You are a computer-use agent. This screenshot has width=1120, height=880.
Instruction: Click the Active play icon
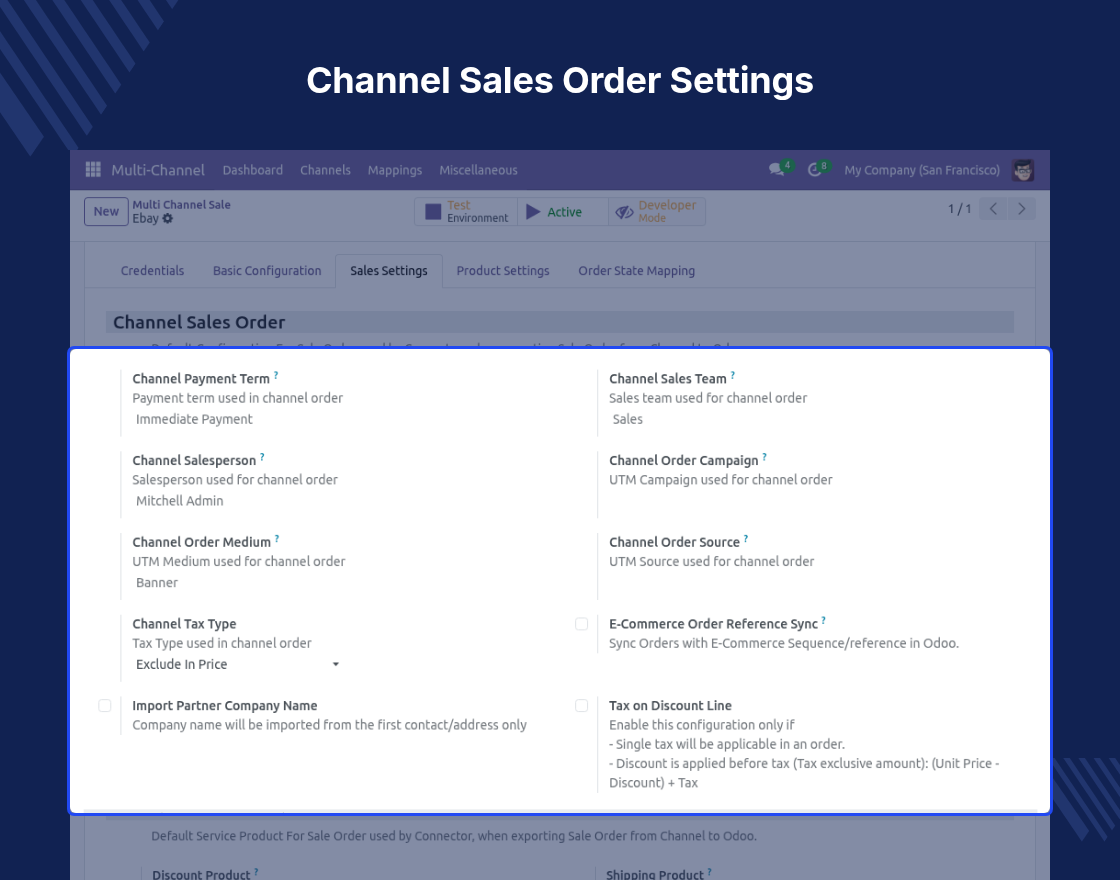(x=533, y=211)
